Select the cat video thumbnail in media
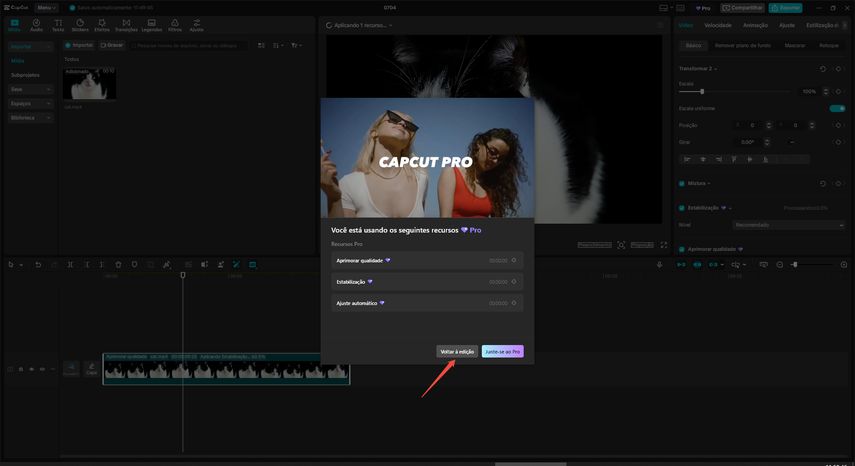This screenshot has width=855, height=466. tap(89, 83)
